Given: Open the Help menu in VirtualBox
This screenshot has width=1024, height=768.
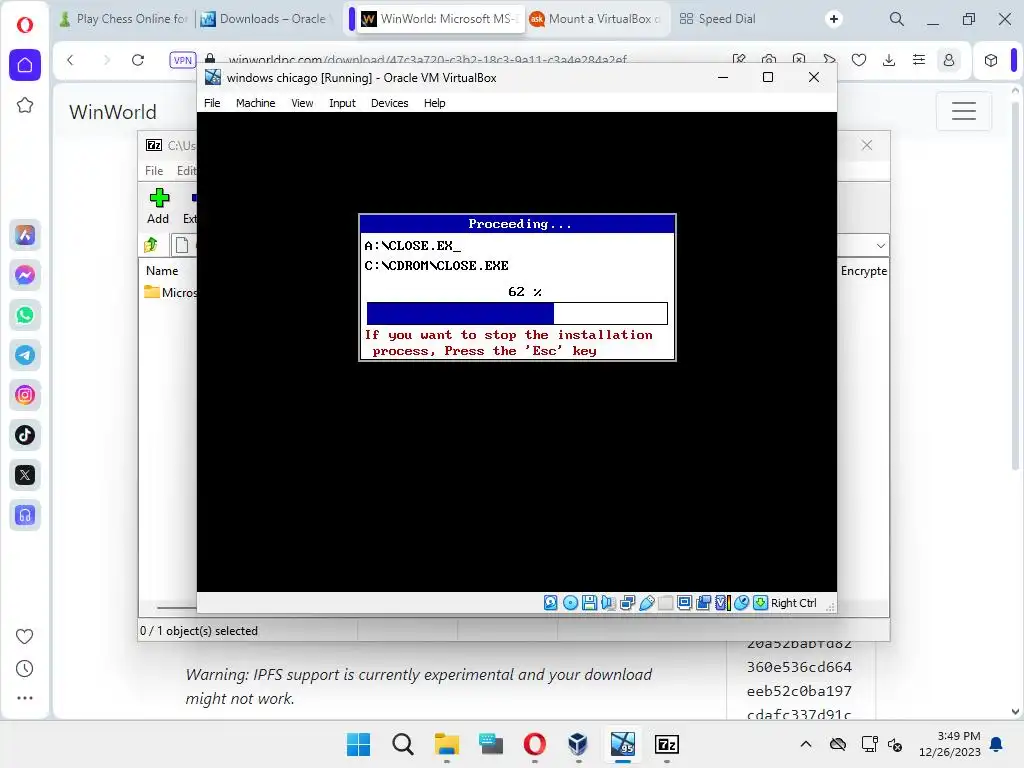Looking at the screenshot, I should click(434, 103).
